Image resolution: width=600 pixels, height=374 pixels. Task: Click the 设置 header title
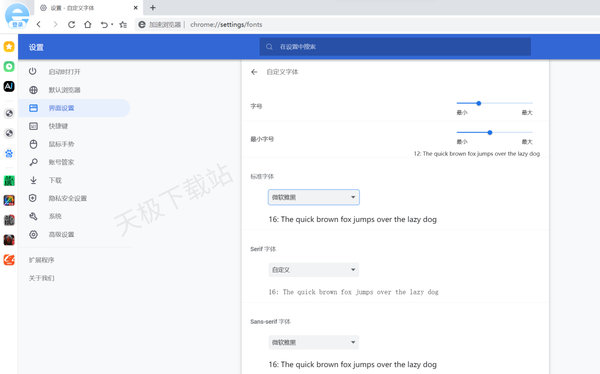coord(36,47)
